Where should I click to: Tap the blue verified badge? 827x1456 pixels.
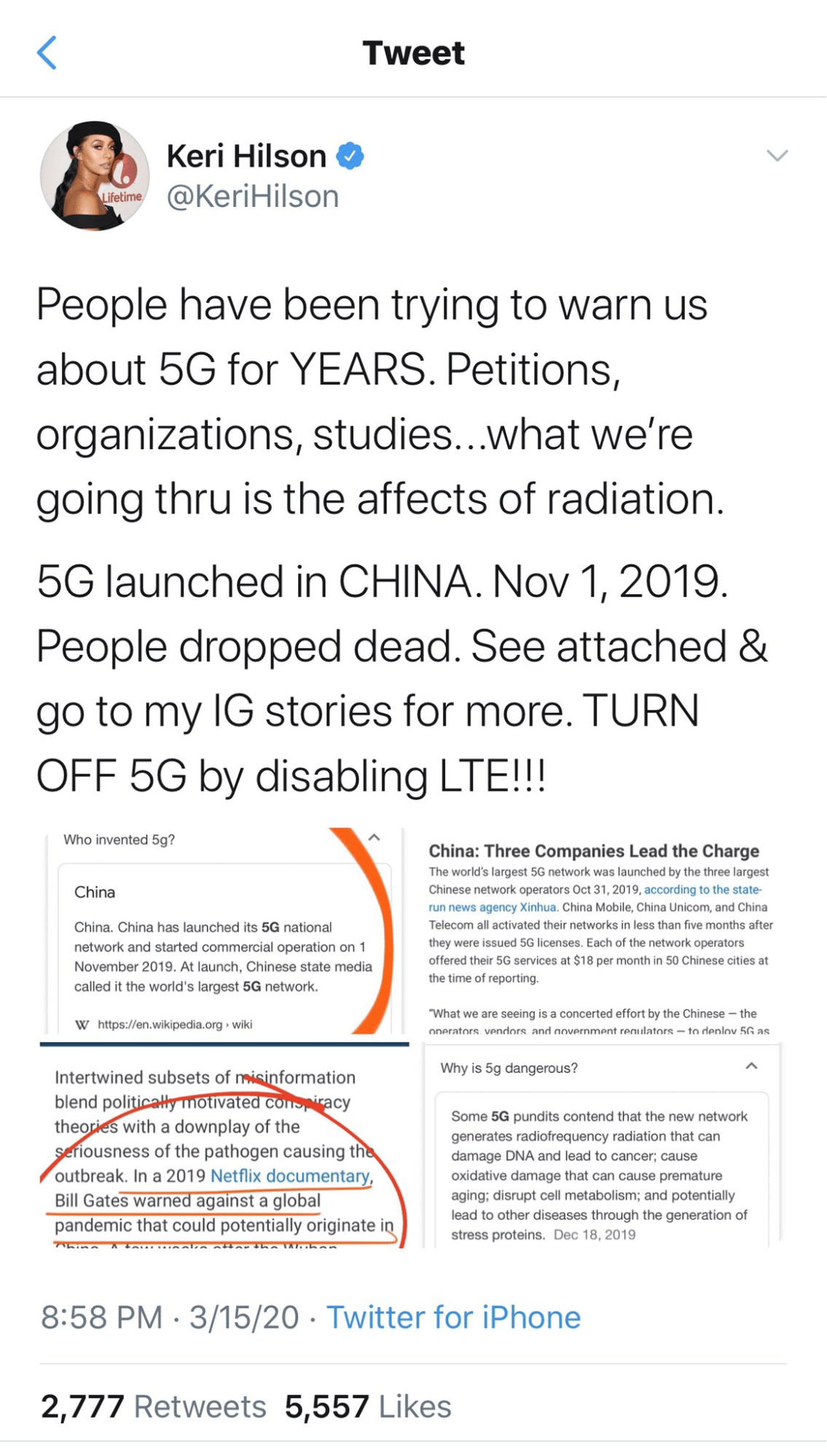coord(350,156)
